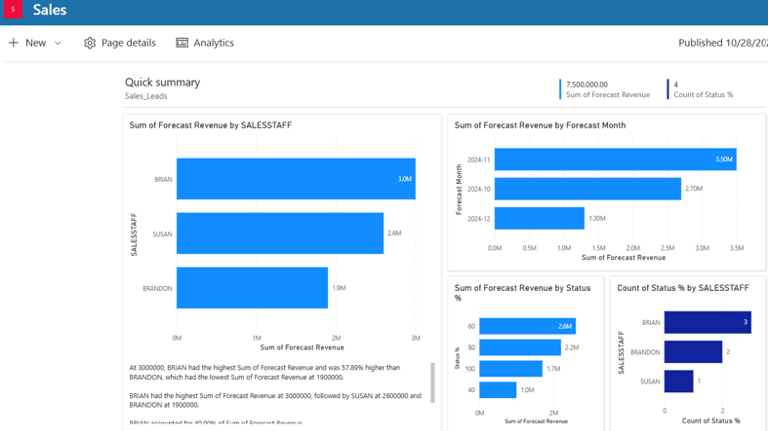Click BRANDON's dark blue count bar
This screenshot has height=431, width=768.
(x=693, y=352)
